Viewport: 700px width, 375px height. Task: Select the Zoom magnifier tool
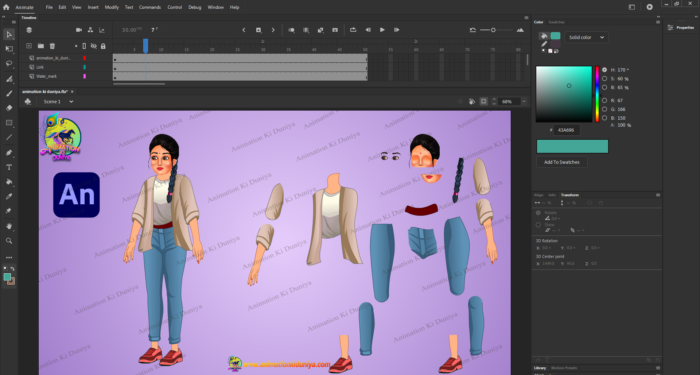click(x=9, y=241)
